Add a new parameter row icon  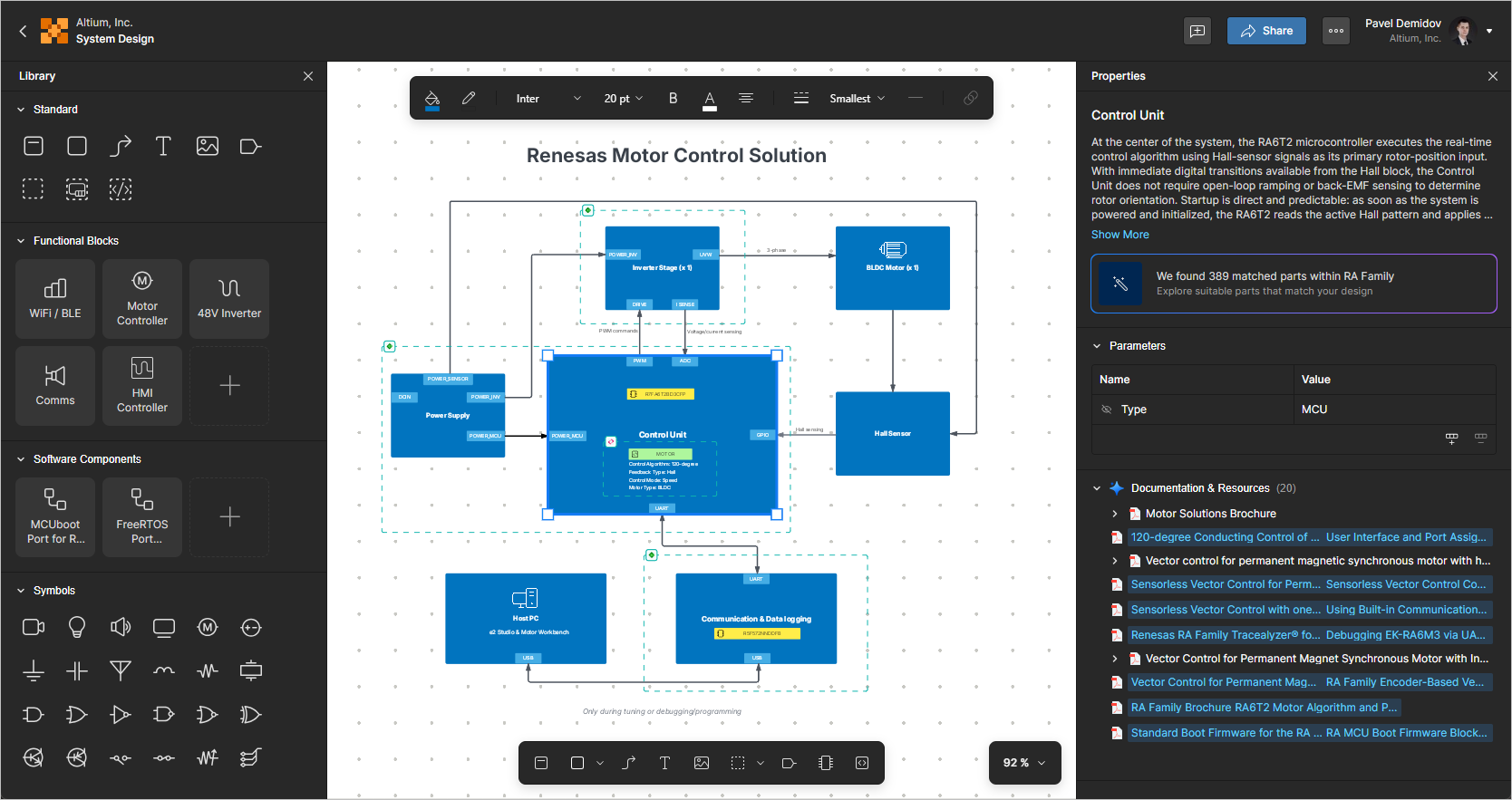1452,439
